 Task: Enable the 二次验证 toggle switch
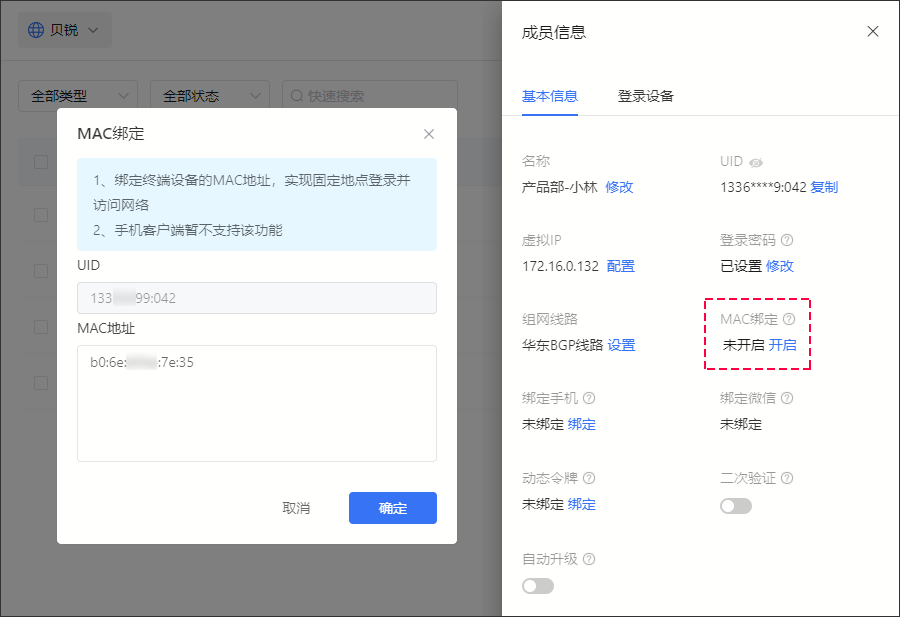point(736,506)
